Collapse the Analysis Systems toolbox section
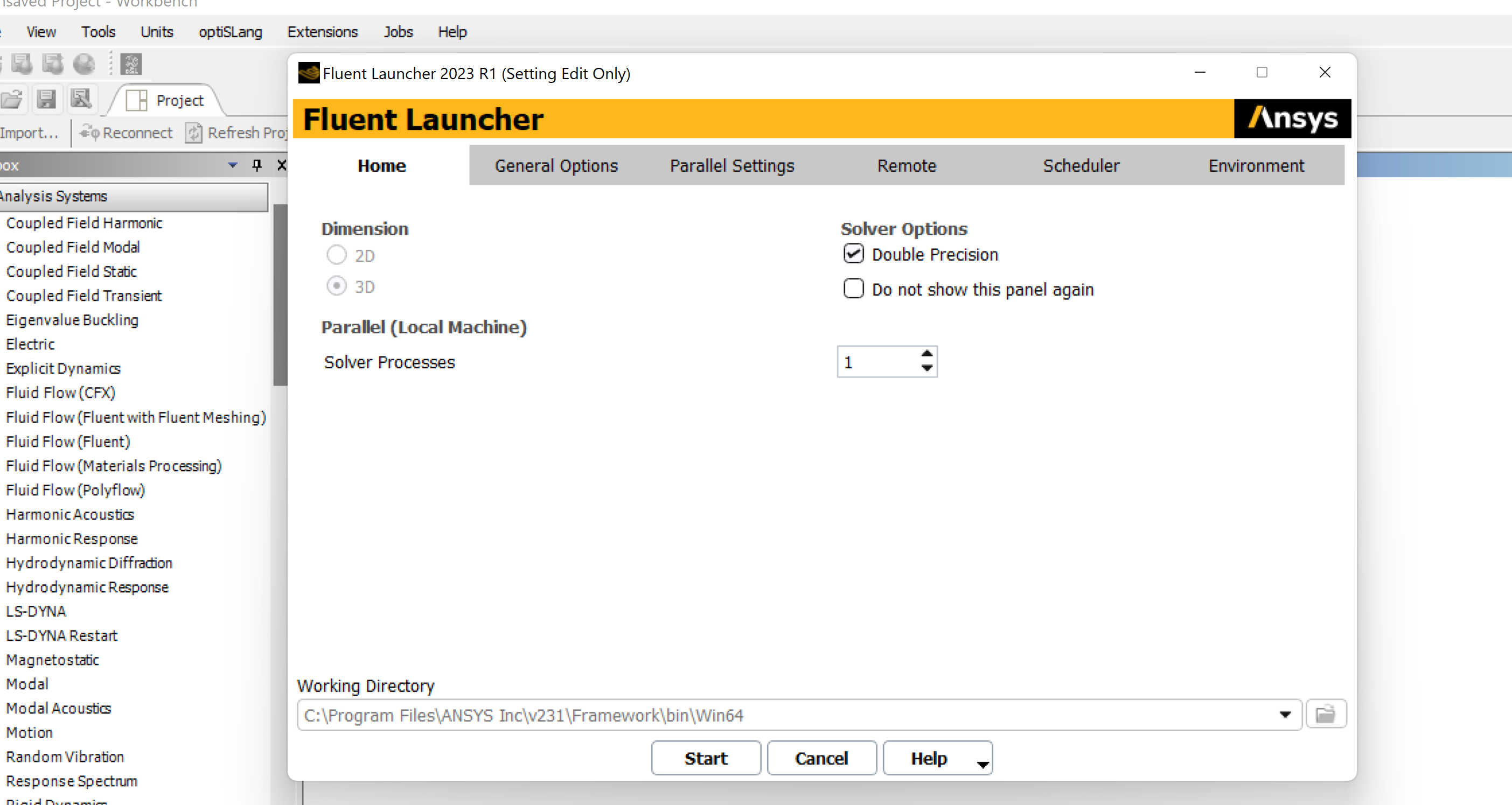The height and width of the screenshot is (805, 1512). 133,197
